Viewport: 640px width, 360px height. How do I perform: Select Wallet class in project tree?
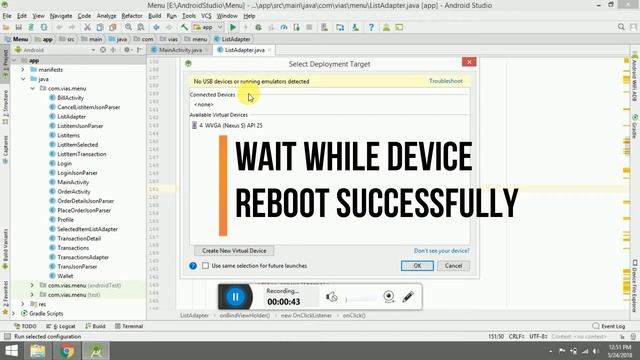pyautogui.click(x=65, y=276)
